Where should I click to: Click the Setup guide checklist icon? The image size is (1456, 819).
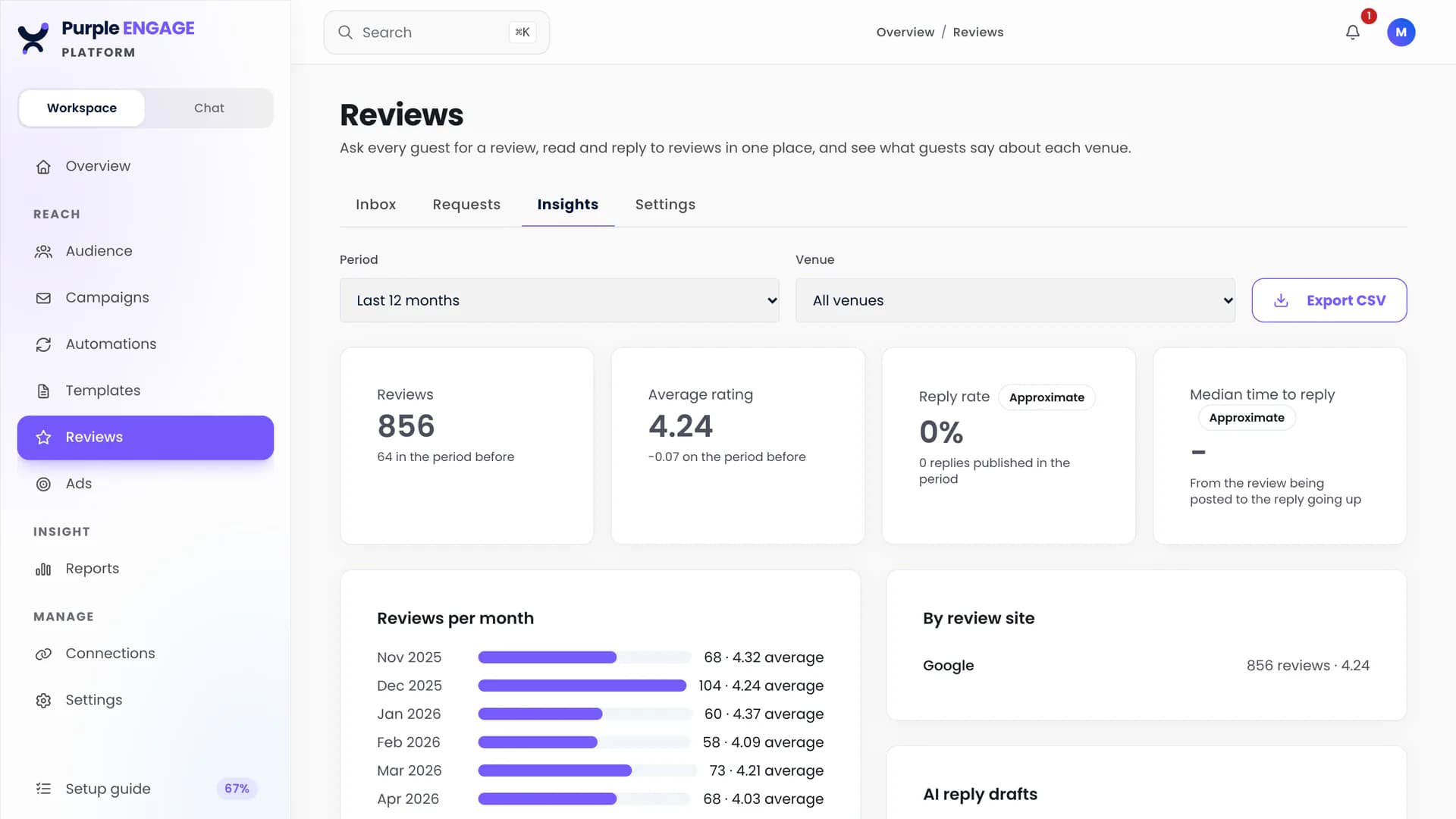(x=43, y=789)
